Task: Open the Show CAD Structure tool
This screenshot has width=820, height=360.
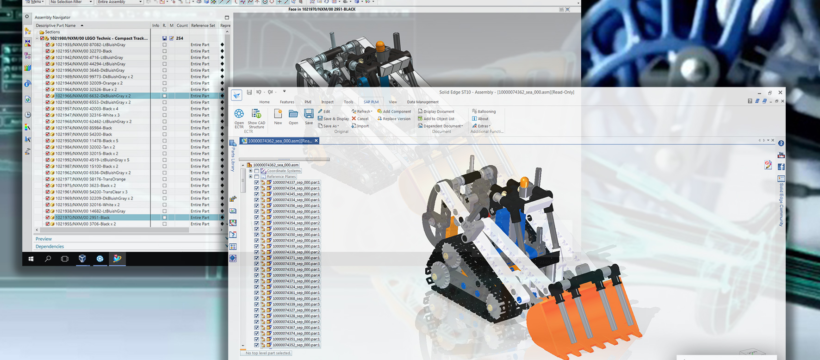Action: click(x=256, y=113)
